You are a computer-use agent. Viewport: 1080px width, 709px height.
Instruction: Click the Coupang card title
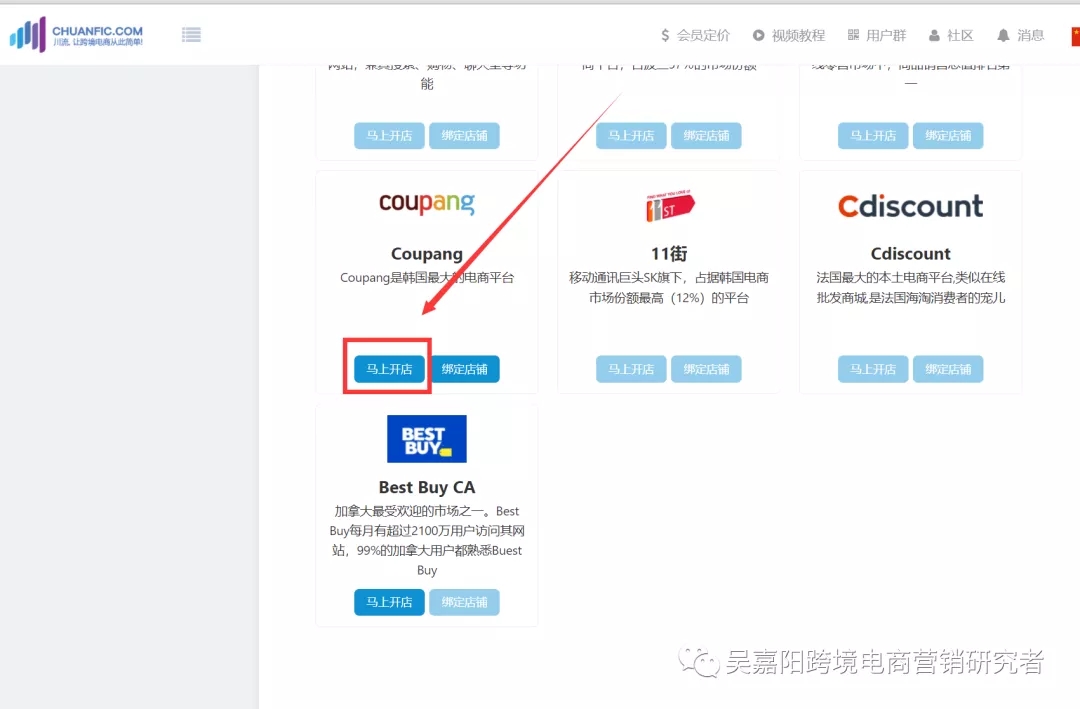click(x=427, y=254)
